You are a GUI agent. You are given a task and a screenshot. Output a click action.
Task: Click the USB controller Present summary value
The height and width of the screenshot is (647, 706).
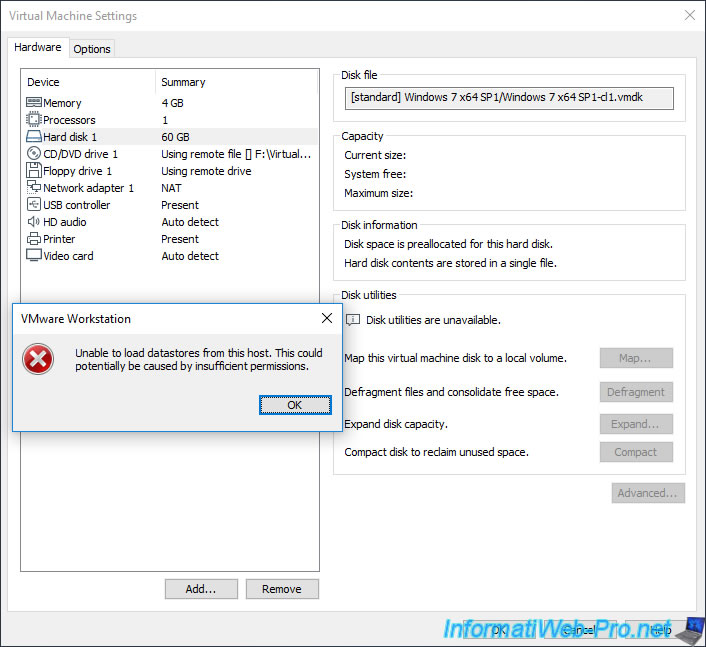click(180, 205)
